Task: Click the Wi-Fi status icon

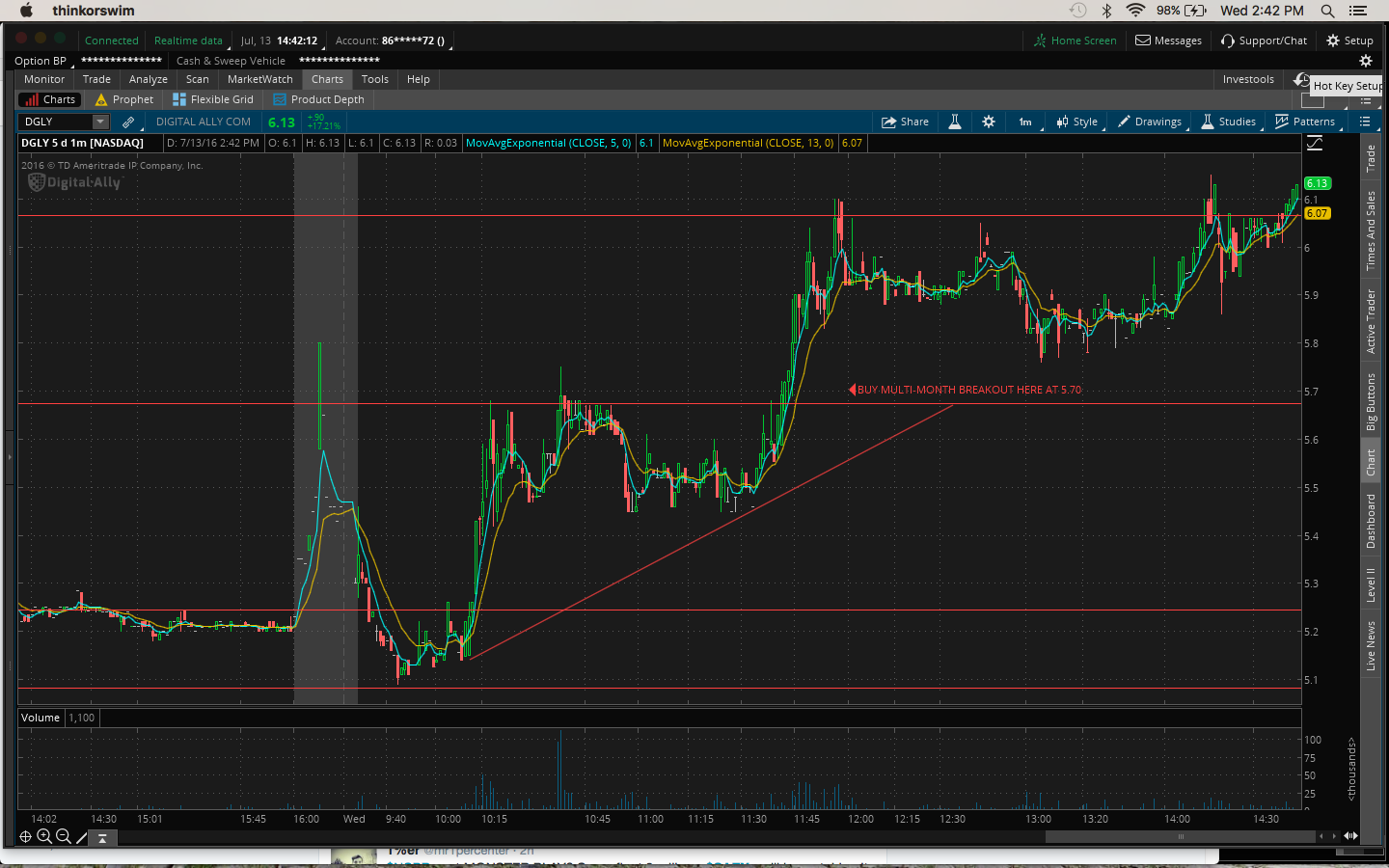Action: point(1136,11)
